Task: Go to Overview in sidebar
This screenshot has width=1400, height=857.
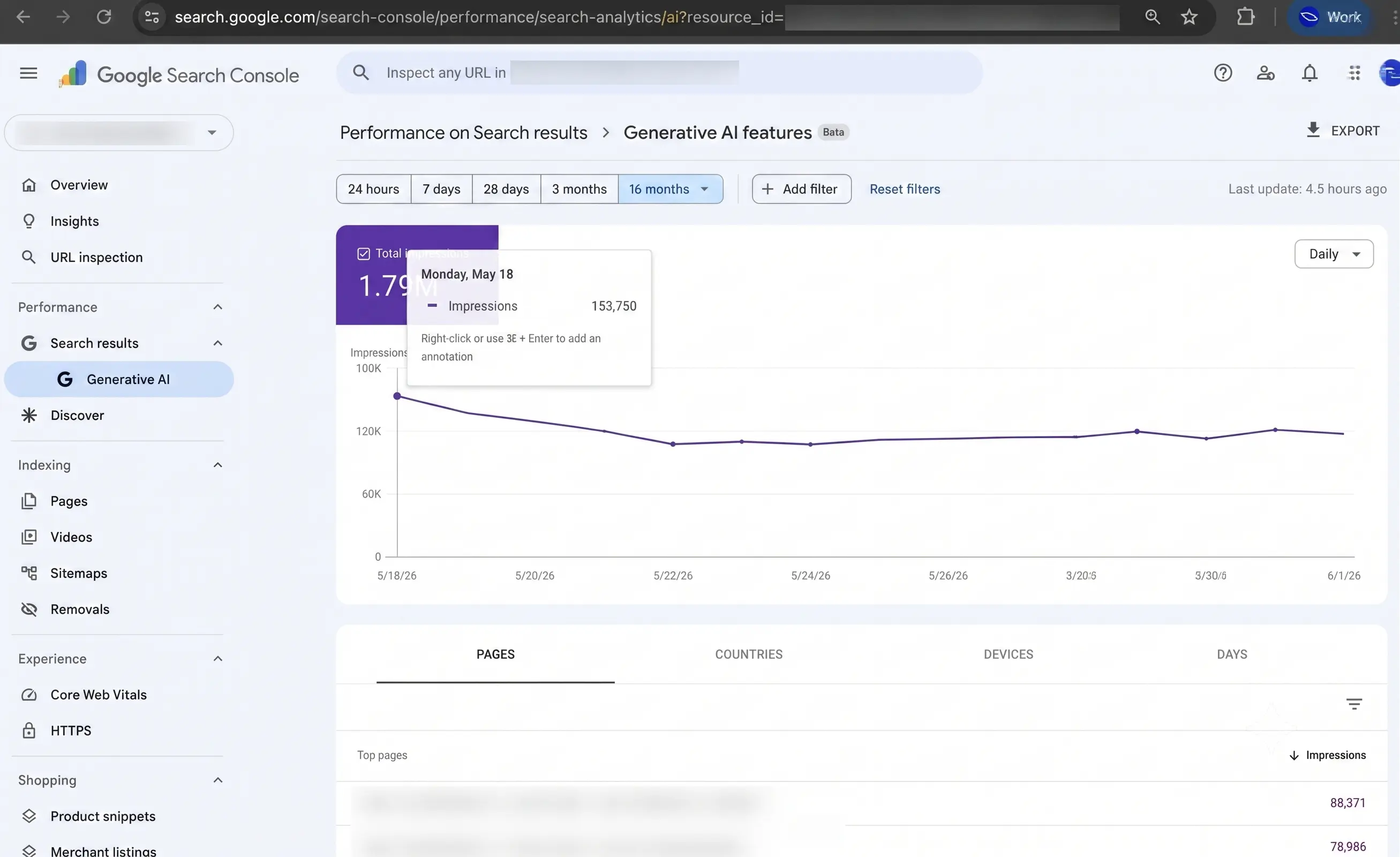Action: coord(78,185)
